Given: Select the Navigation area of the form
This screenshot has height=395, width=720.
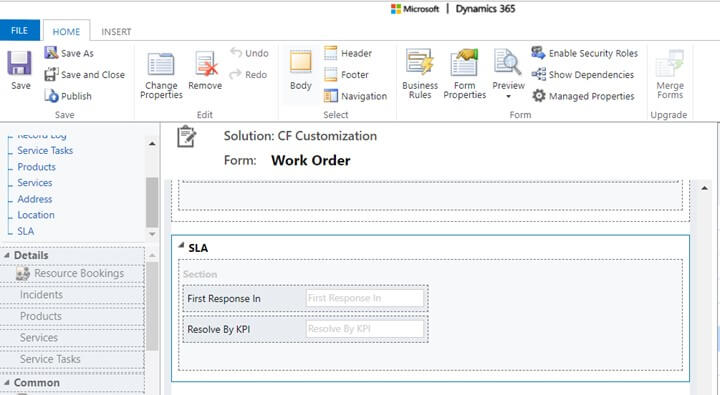Looking at the screenshot, I should click(355, 96).
